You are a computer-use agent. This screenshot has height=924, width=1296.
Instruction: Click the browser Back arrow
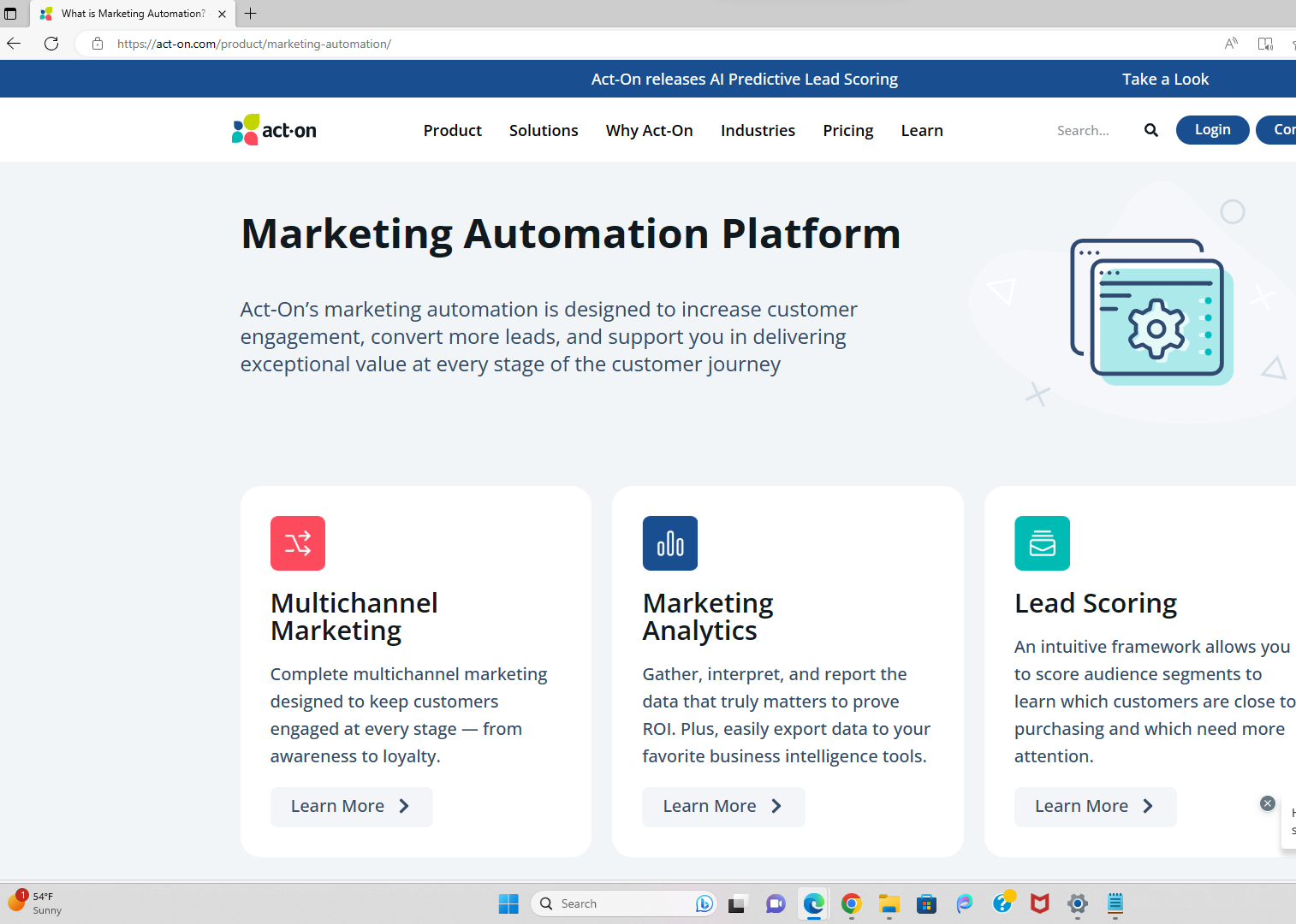[14, 44]
